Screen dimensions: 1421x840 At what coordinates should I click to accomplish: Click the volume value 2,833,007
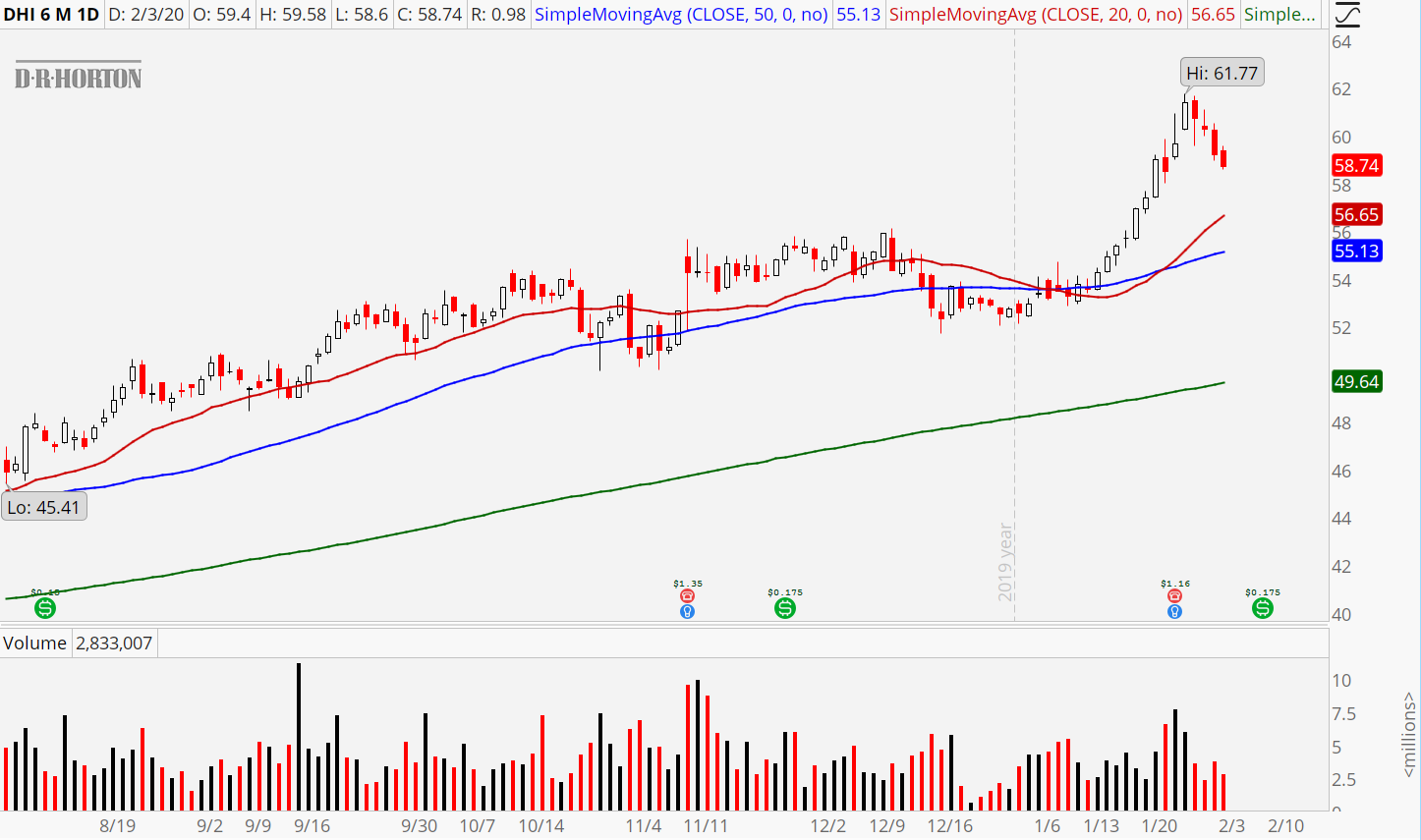[114, 644]
